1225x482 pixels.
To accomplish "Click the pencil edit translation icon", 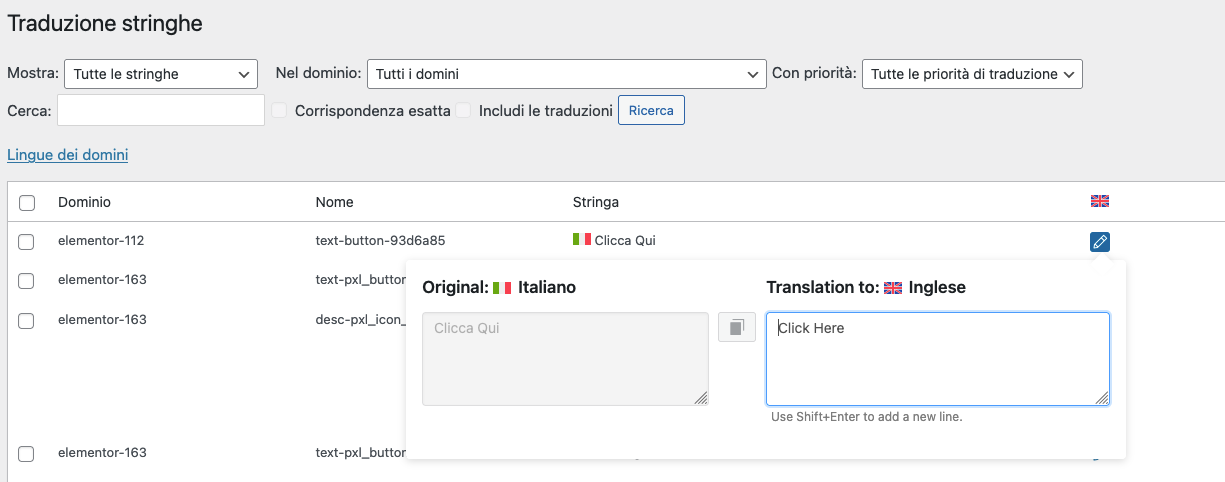I will pos(1099,242).
